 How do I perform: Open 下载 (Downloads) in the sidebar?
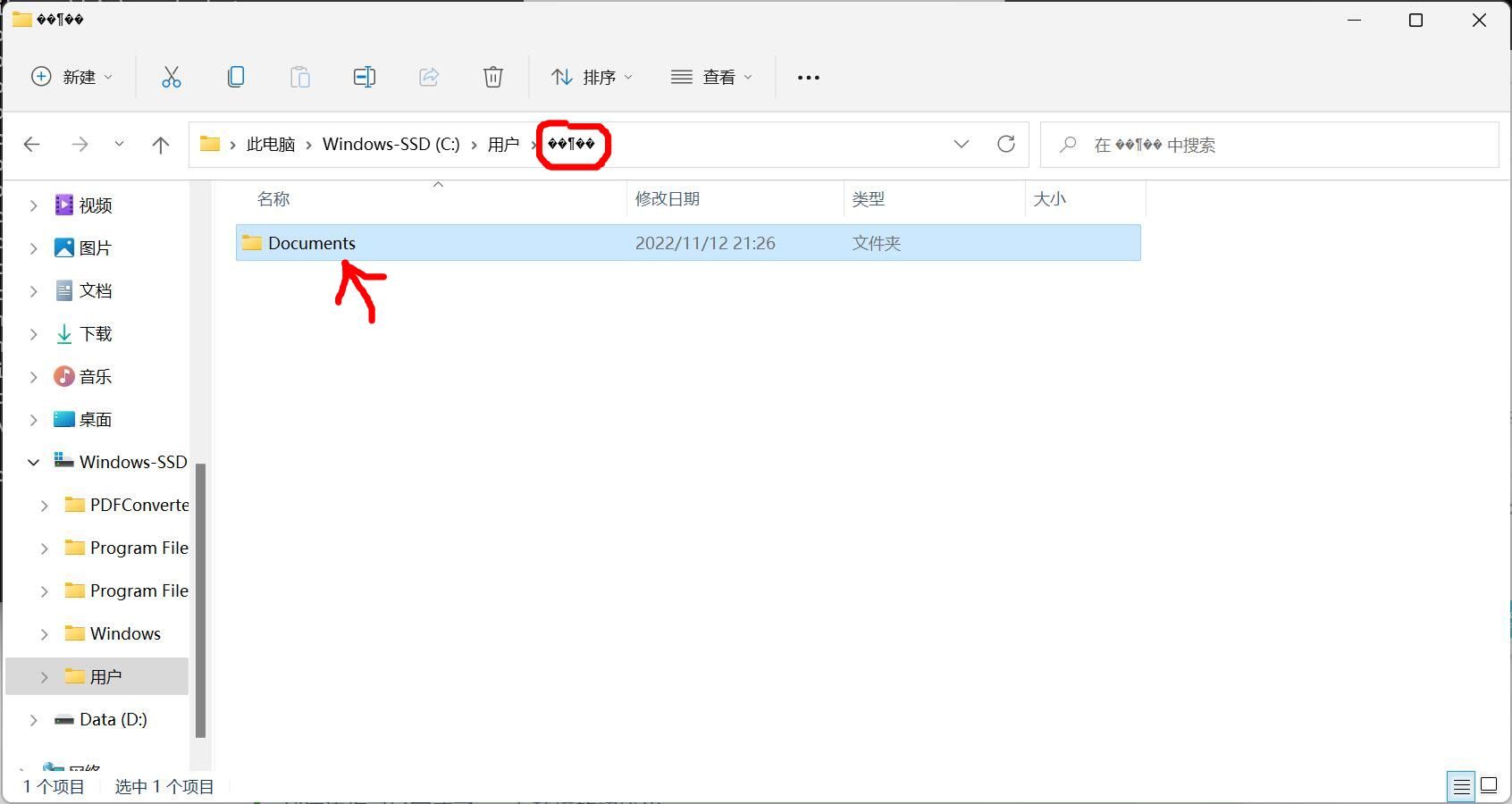pyautogui.click(x=95, y=334)
